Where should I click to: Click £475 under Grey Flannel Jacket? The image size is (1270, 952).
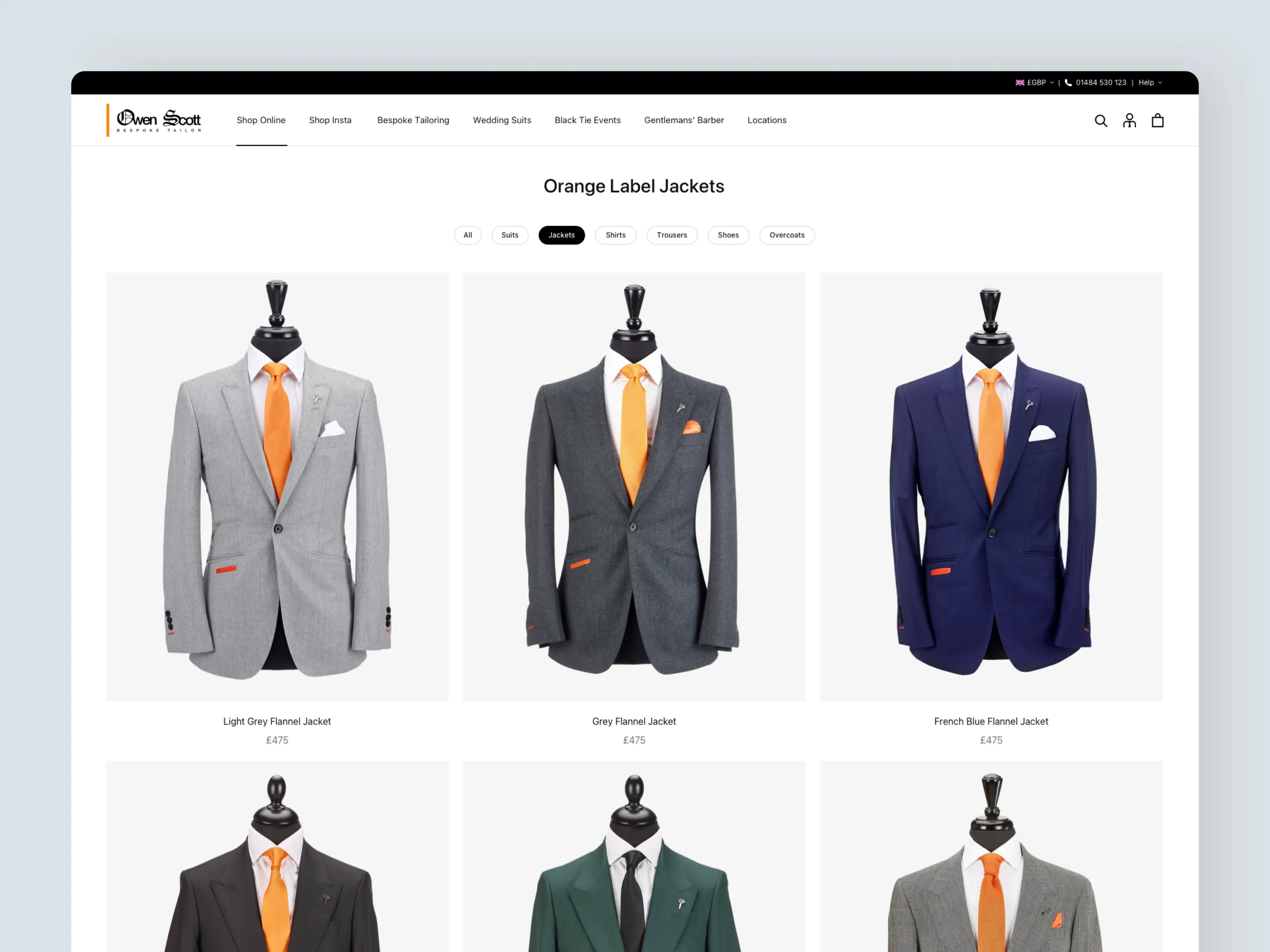click(x=635, y=740)
